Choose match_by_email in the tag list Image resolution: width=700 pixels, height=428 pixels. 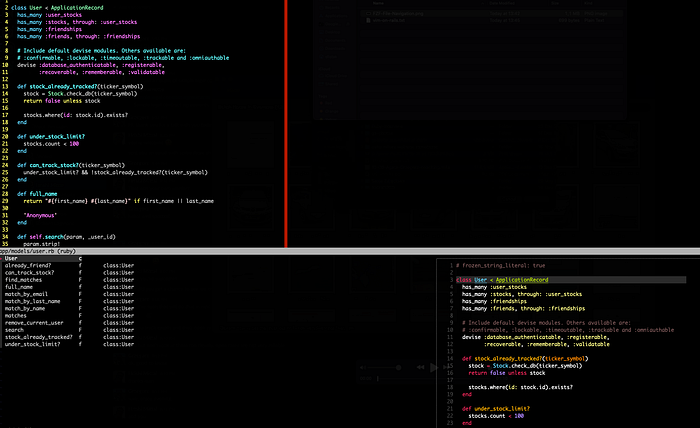click(x=26, y=294)
